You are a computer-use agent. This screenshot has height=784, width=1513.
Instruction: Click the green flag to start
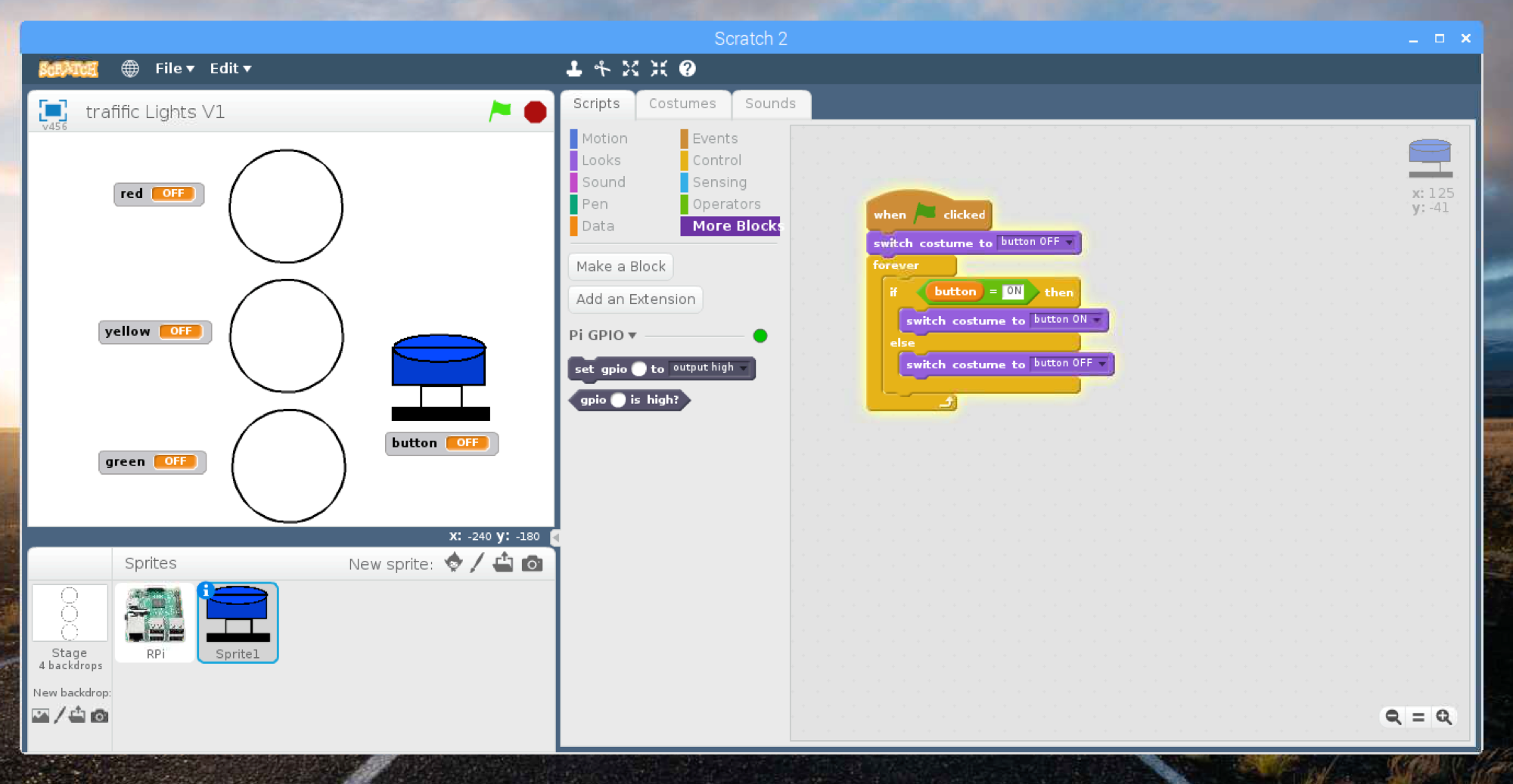coord(500,111)
